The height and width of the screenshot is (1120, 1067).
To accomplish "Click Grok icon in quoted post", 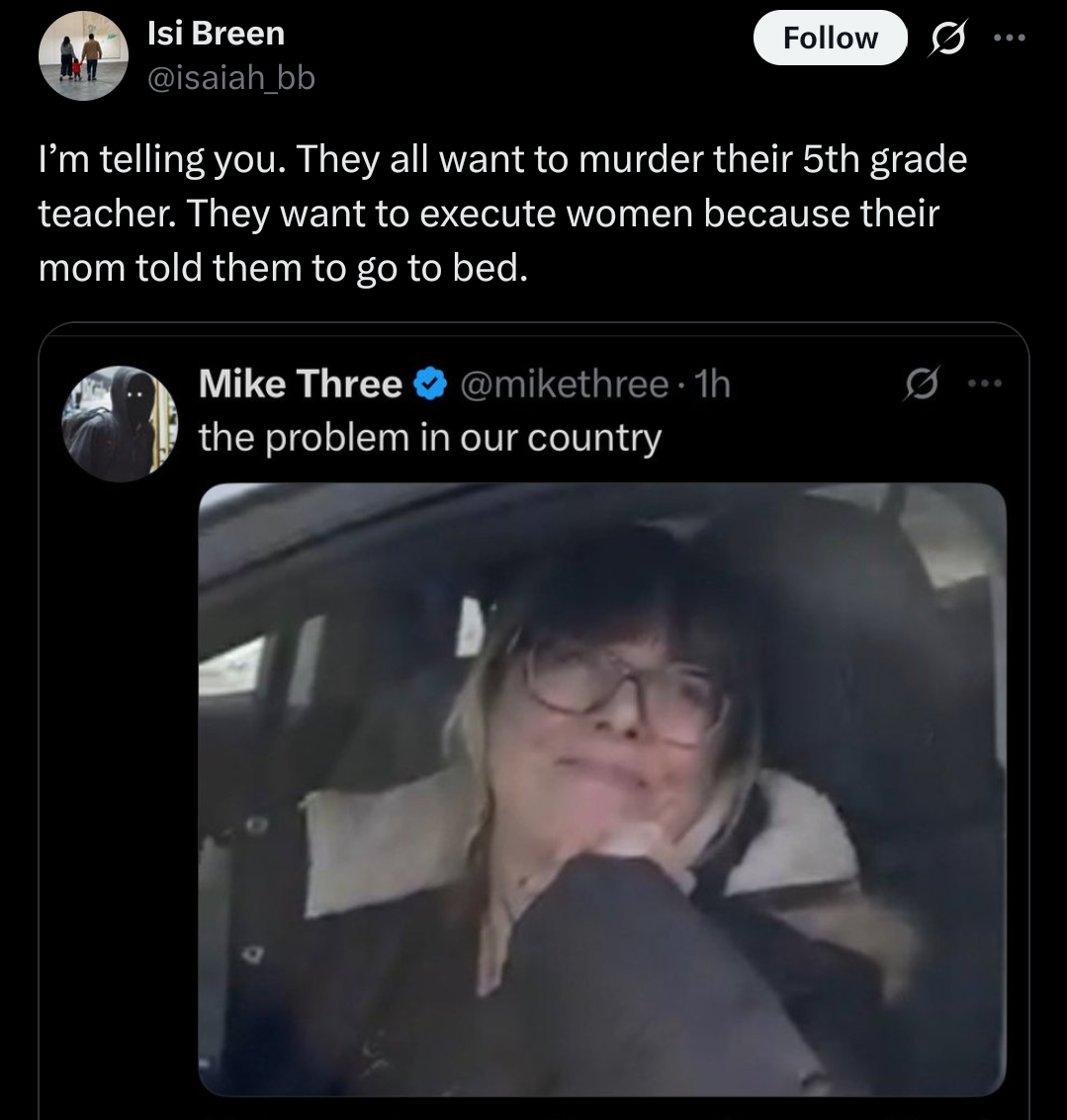I will (x=920, y=385).
